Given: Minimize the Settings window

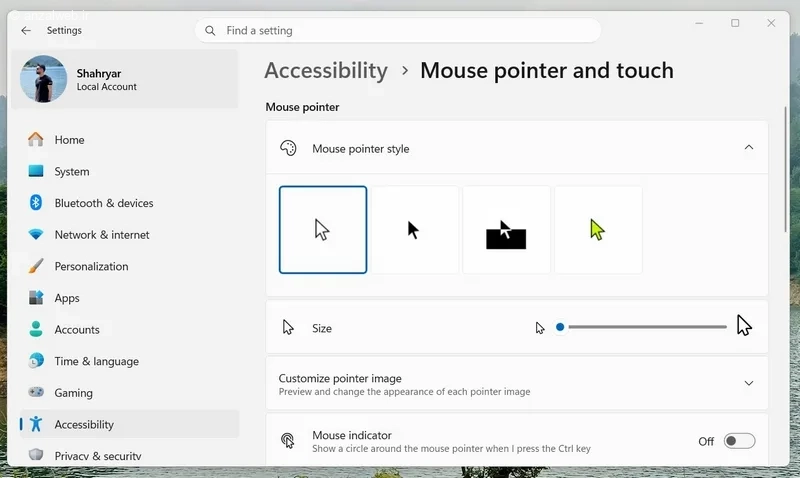Looking at the screenshot, I should (699, 23).
